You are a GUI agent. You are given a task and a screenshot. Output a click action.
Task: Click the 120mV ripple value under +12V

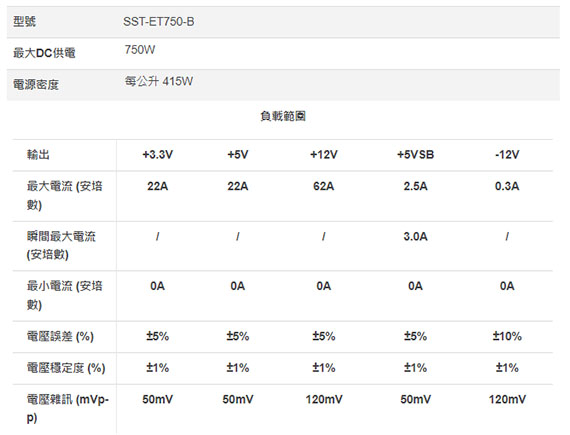click(324, 399)
